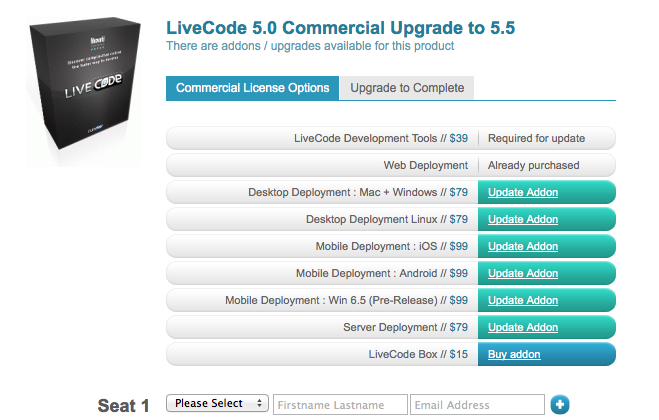Click the addons / upgrades available subtitle
This screenshot has width=659, height=420.
[310, 46]
